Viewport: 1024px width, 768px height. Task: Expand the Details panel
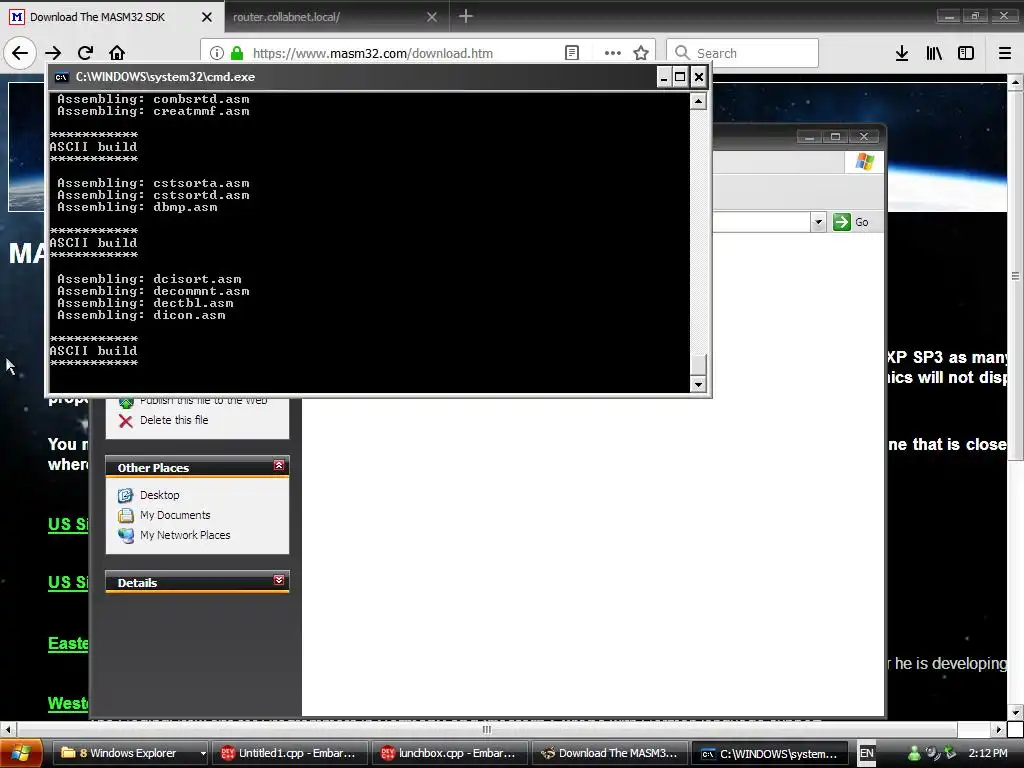(x=279, y=580)
